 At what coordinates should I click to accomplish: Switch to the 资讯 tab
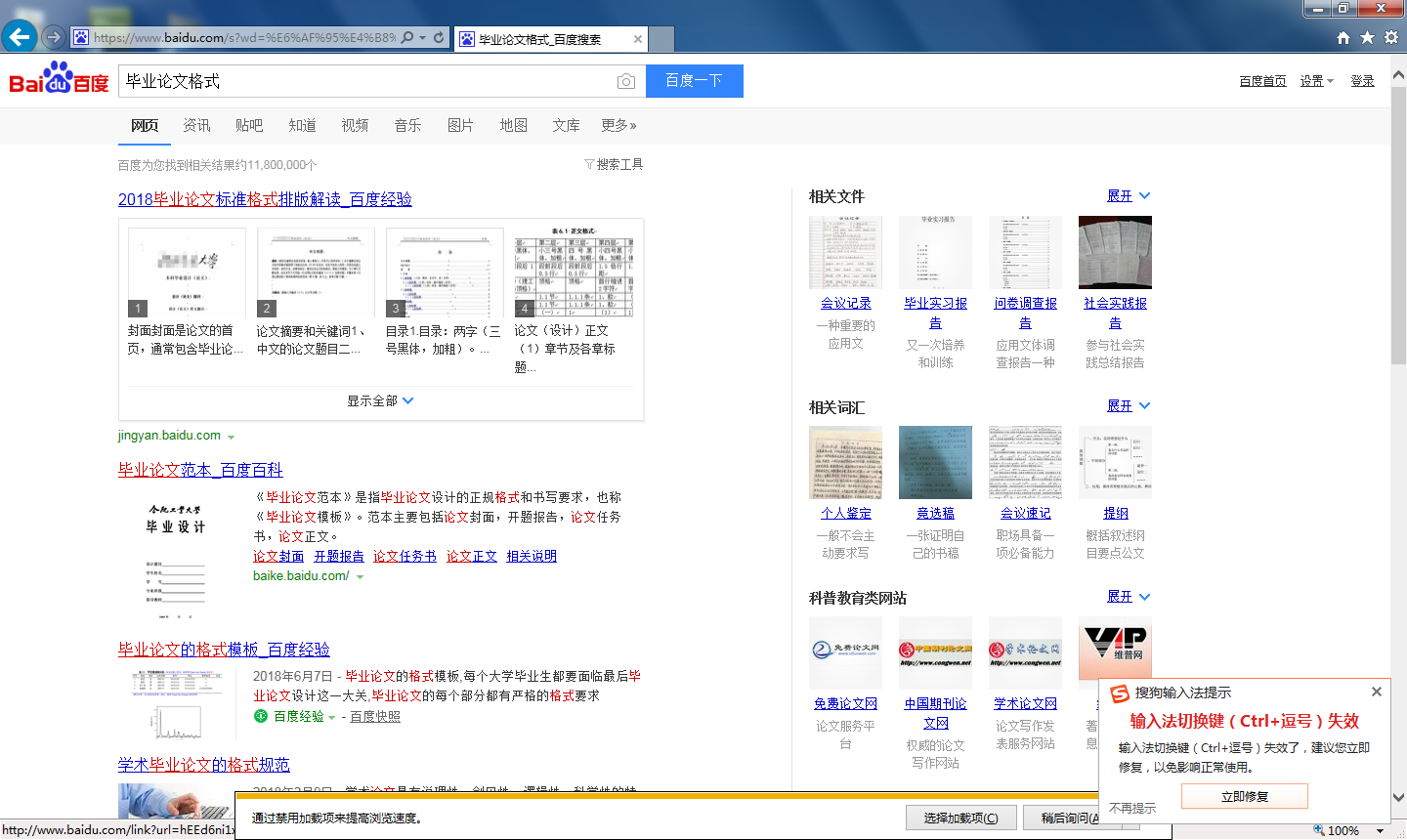pyautogui.click(x=196, y=125)
